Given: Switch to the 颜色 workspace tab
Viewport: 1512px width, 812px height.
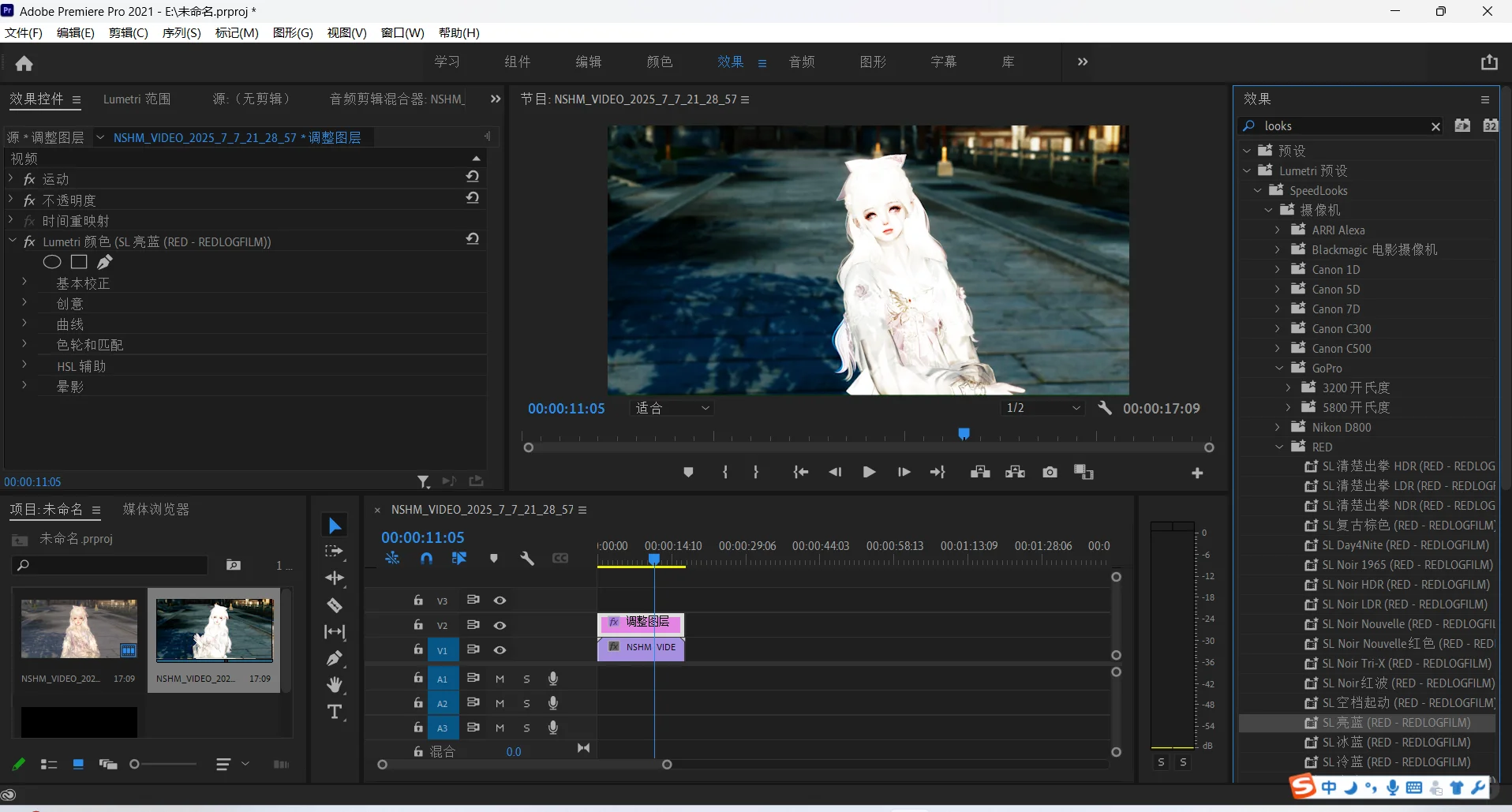Looking at the screenshot, I should (659, 62).
